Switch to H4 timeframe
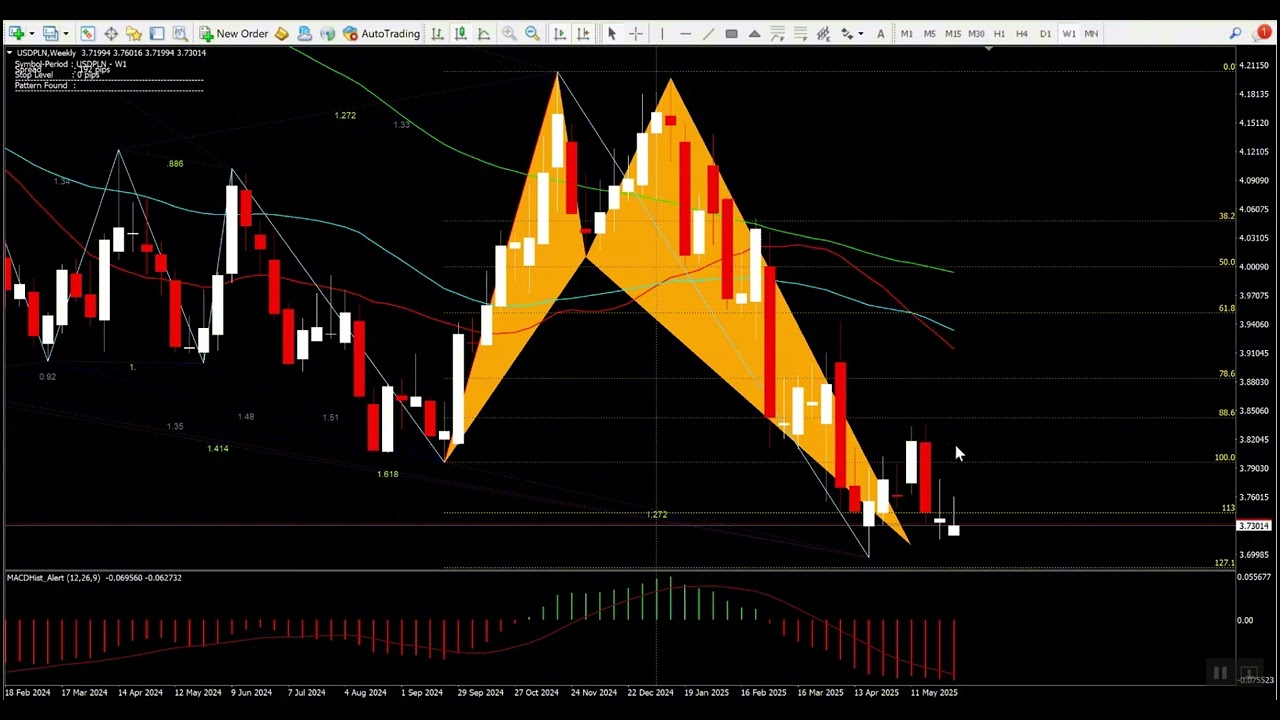This screenshot has height=720, width=1280. pyautogui.click(x=1022, y=34)
